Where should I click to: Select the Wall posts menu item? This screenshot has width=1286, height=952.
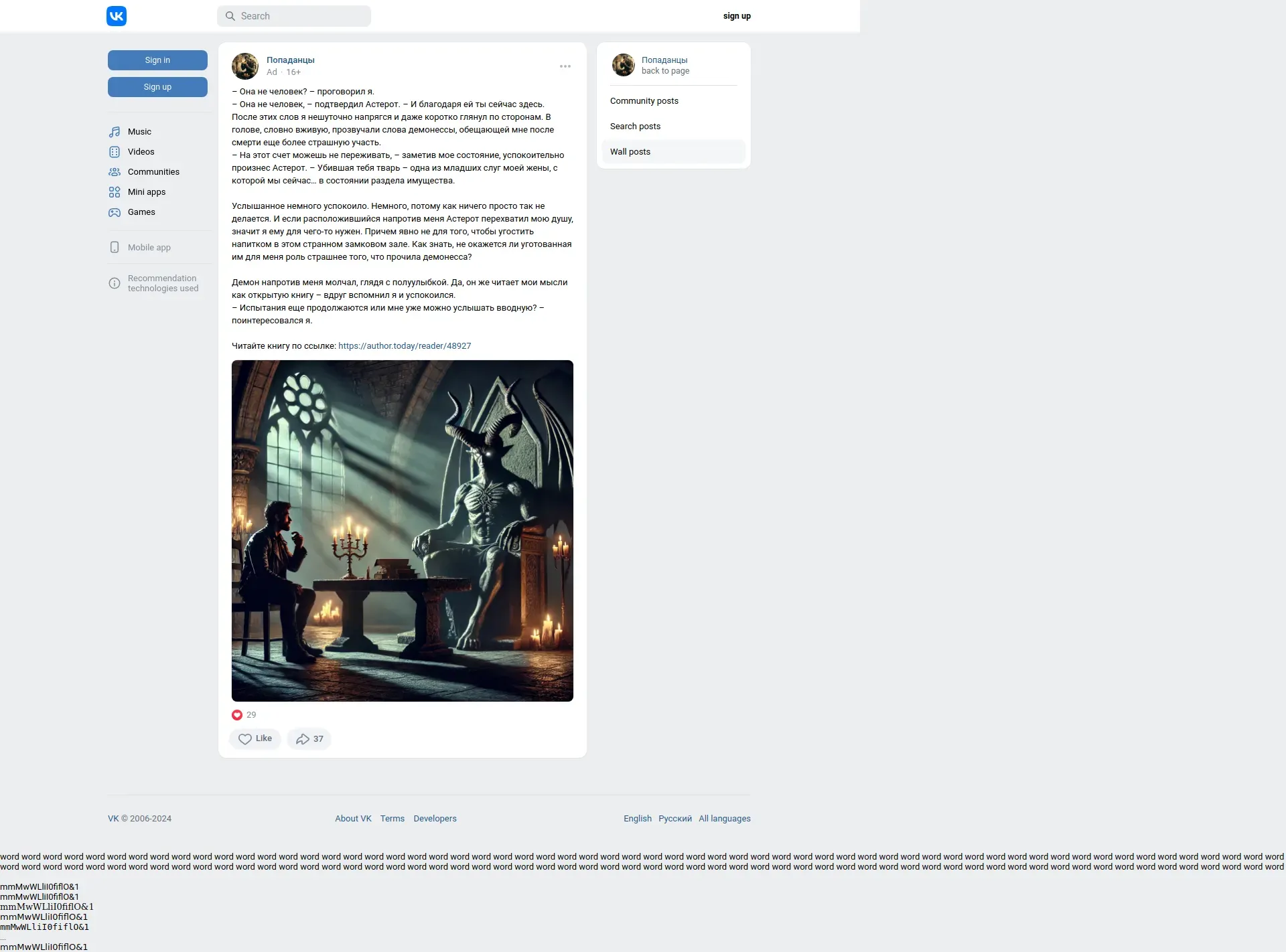(630, 152)
